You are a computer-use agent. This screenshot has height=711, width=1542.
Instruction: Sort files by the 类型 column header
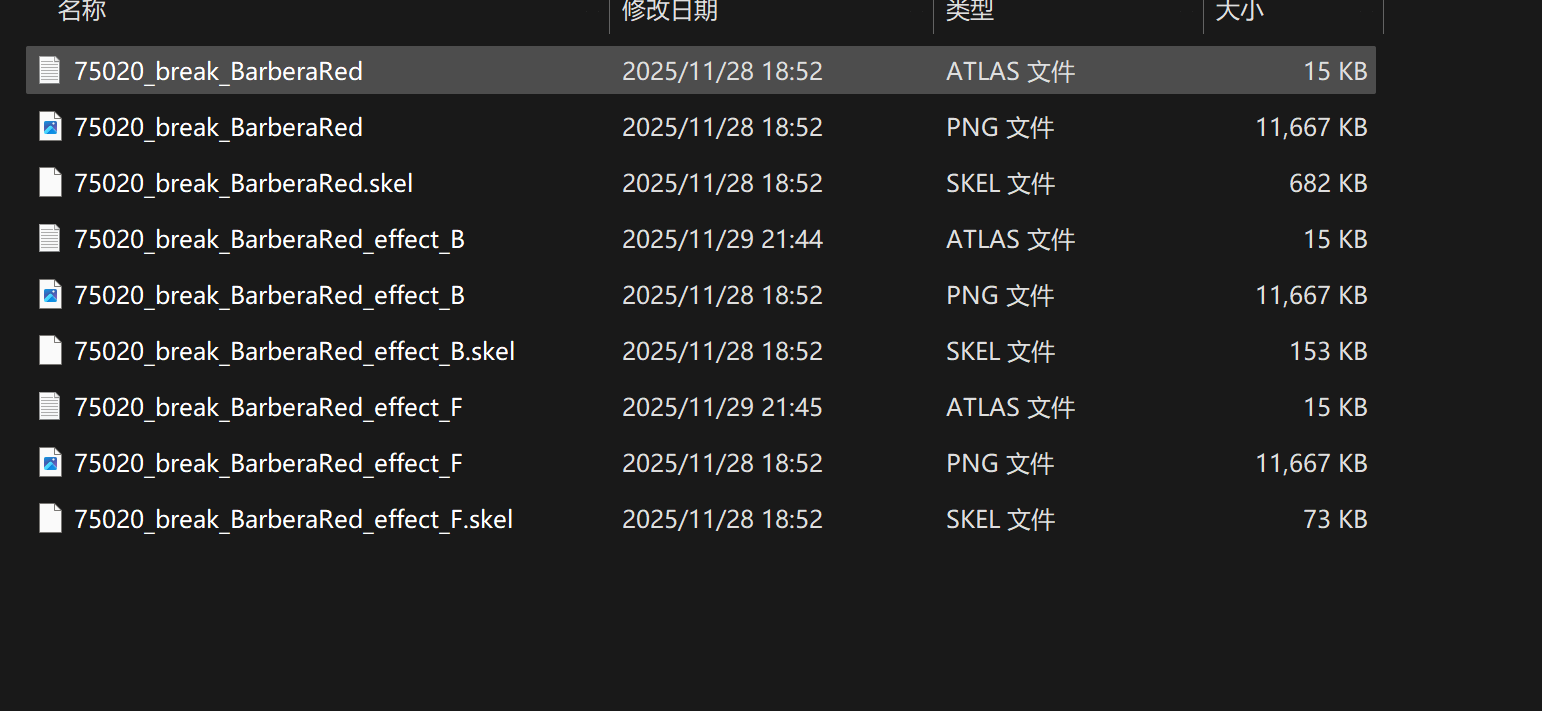[969, 11]
